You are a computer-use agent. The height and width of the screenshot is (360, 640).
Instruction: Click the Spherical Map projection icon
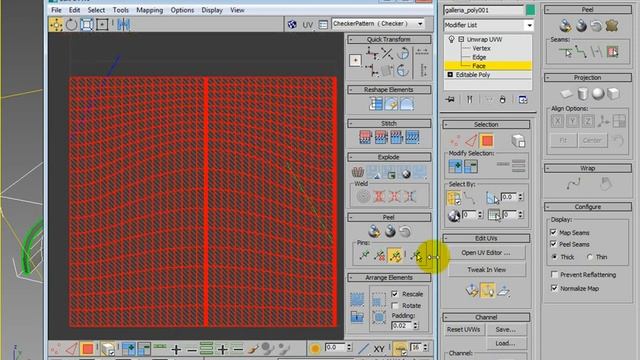tap(598, 94)
